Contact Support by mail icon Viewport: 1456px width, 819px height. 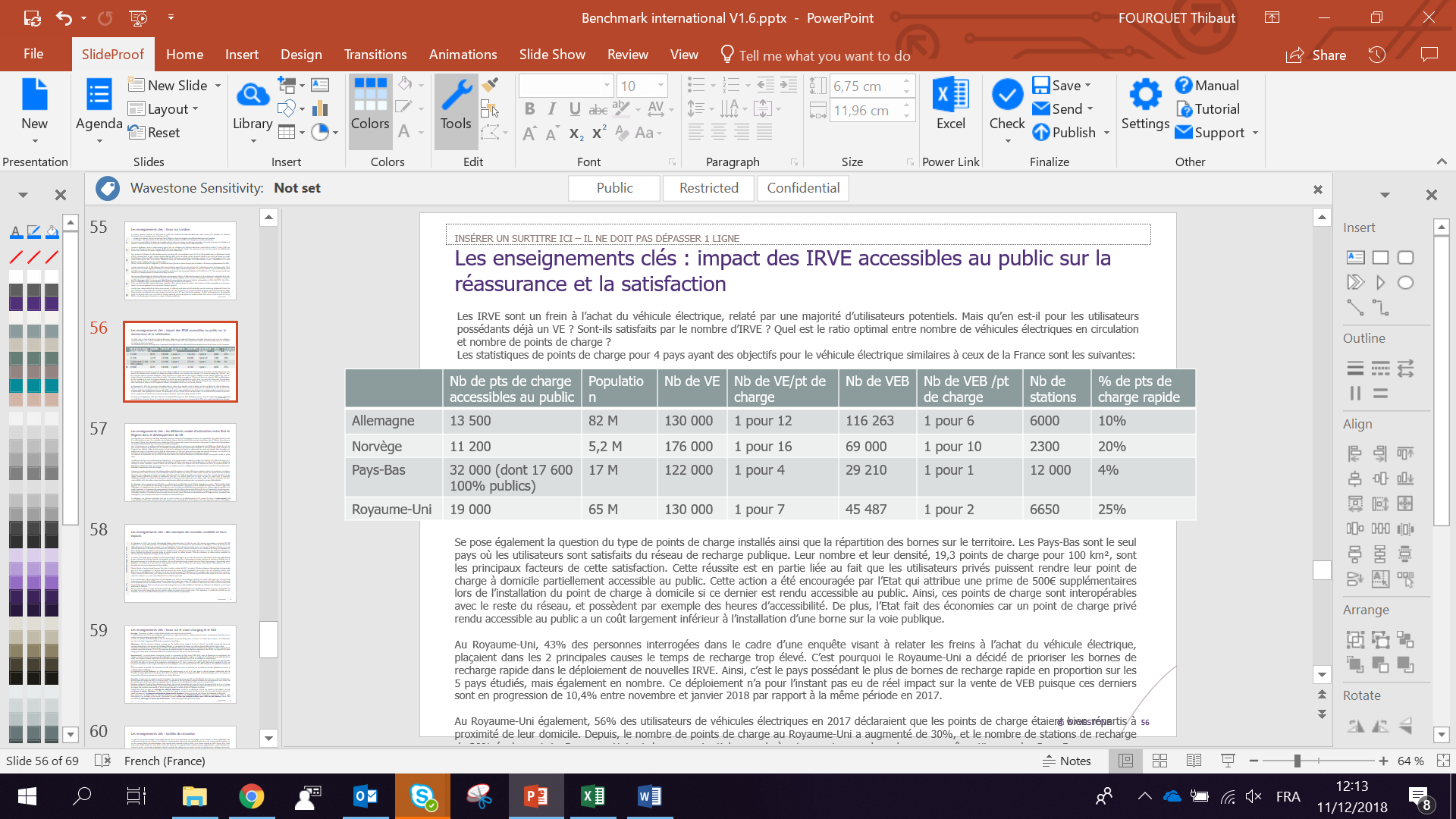(x=1184, y=133)
